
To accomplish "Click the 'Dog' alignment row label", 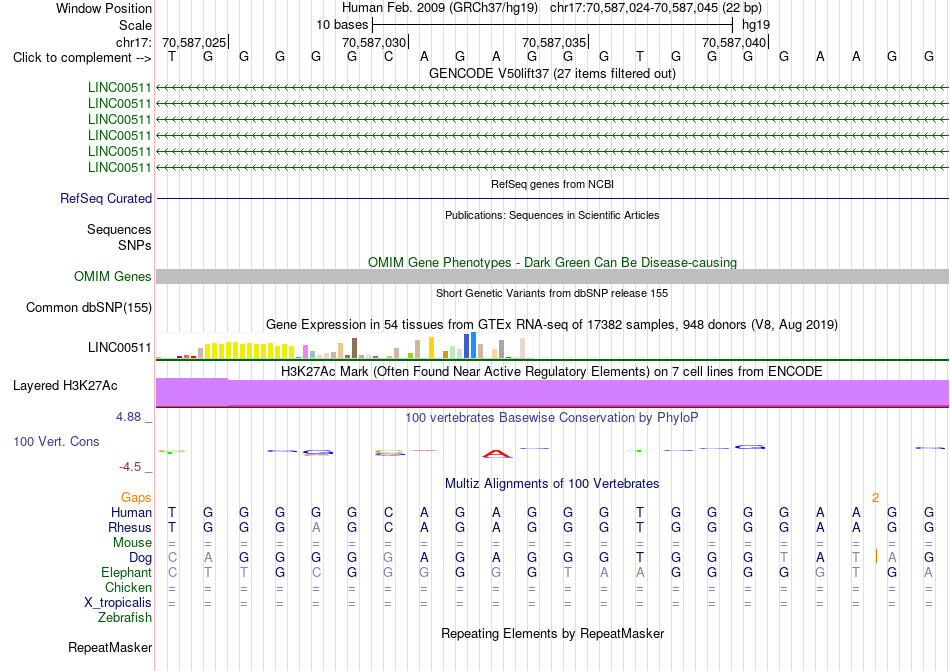I will (x=141, y=557).
